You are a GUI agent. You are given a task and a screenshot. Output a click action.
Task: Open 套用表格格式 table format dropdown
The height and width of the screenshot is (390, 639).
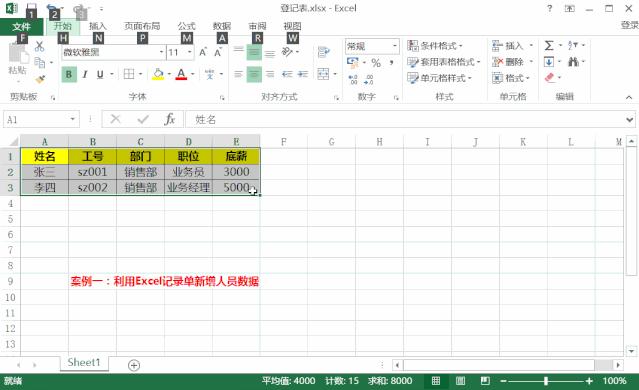(444, 62)
